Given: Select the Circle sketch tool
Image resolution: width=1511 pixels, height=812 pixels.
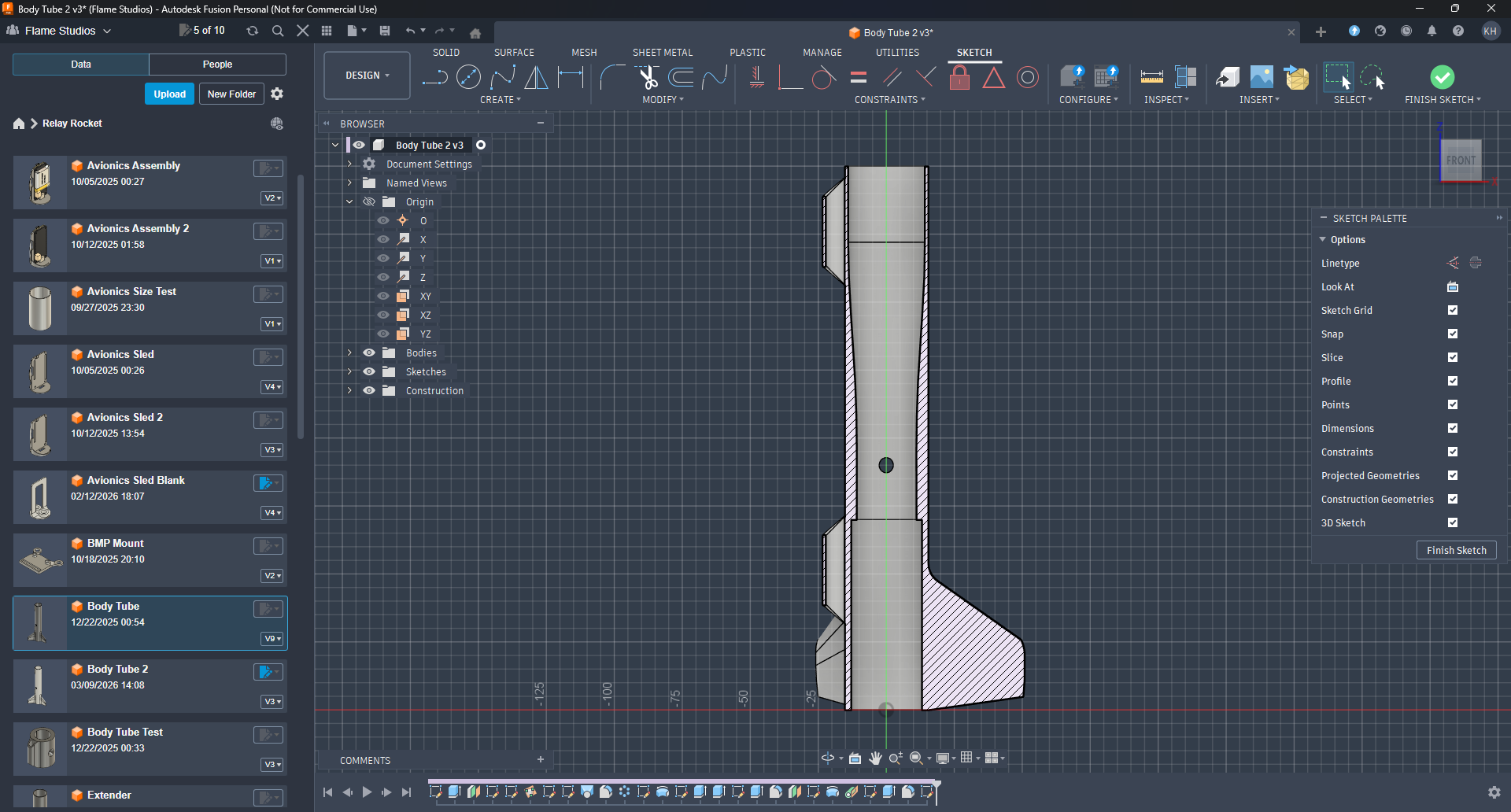Looking at the screenshot, I should coord(468,77).
